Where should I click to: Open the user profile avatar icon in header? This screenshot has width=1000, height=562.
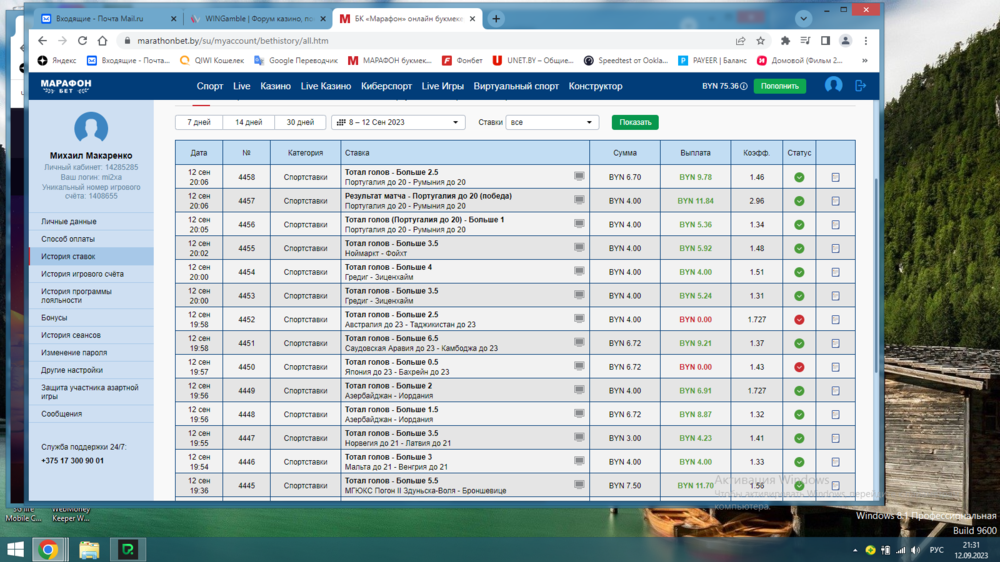coord(833,86)
